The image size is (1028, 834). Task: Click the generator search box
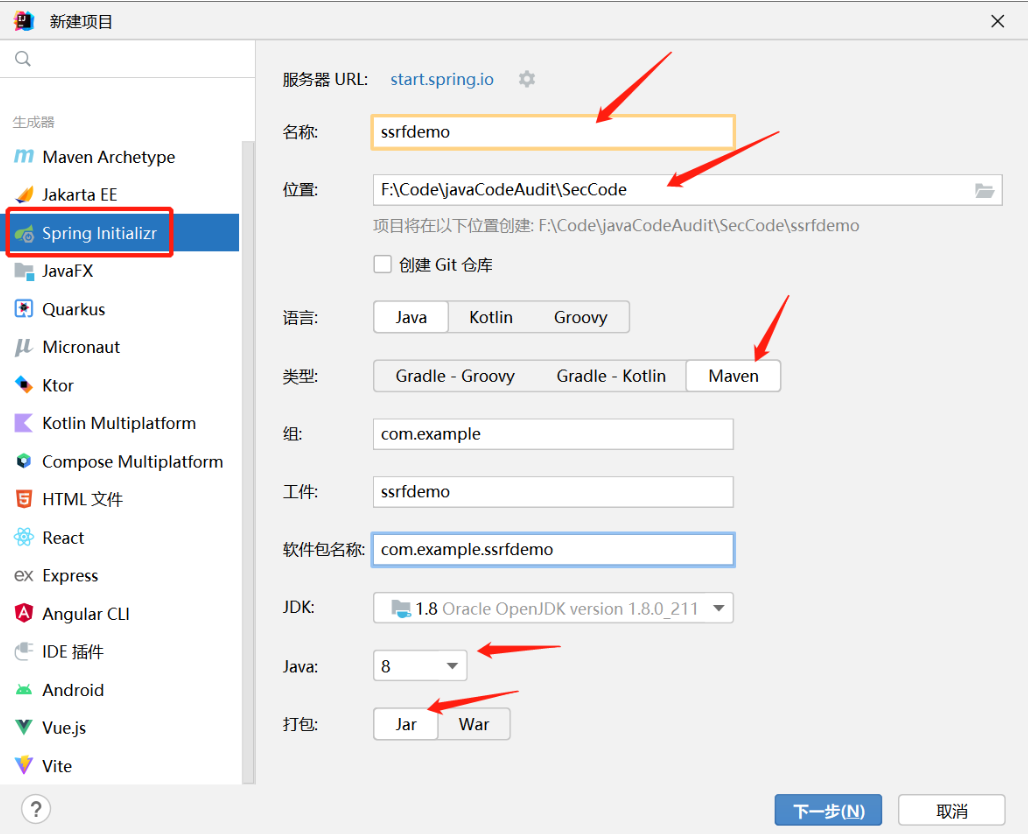(x=128, y=59)
